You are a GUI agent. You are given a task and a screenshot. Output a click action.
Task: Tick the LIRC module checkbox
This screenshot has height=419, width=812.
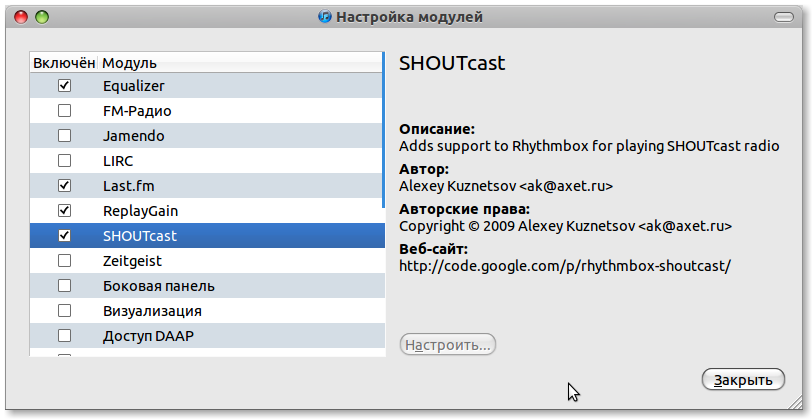[x=64, y=161]
